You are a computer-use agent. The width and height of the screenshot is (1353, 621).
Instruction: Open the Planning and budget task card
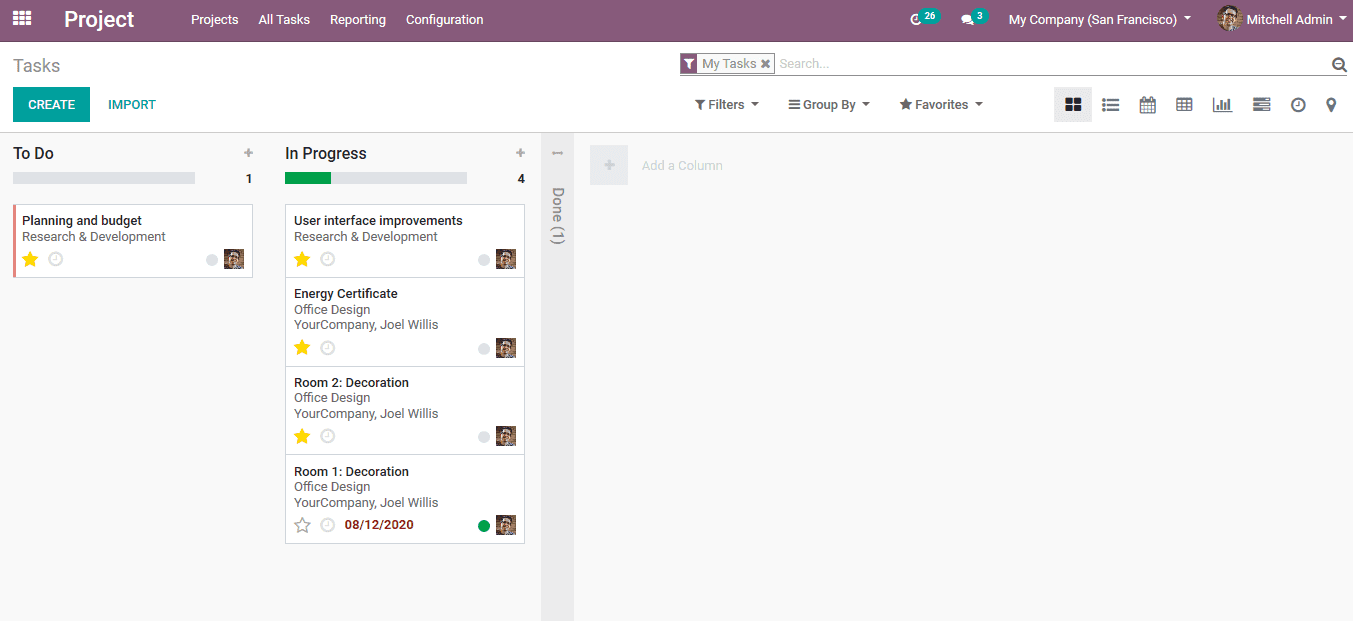click(x=133, y=241)
